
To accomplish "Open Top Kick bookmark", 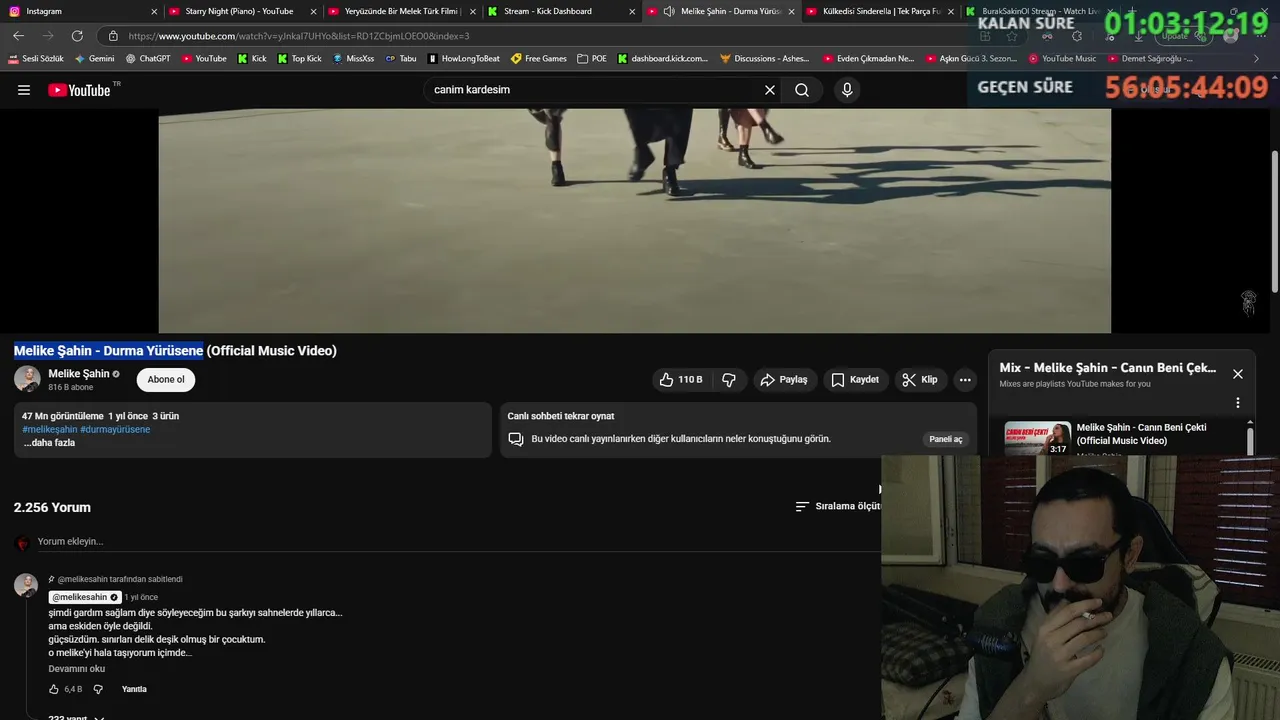I will (x=300, y=59).
